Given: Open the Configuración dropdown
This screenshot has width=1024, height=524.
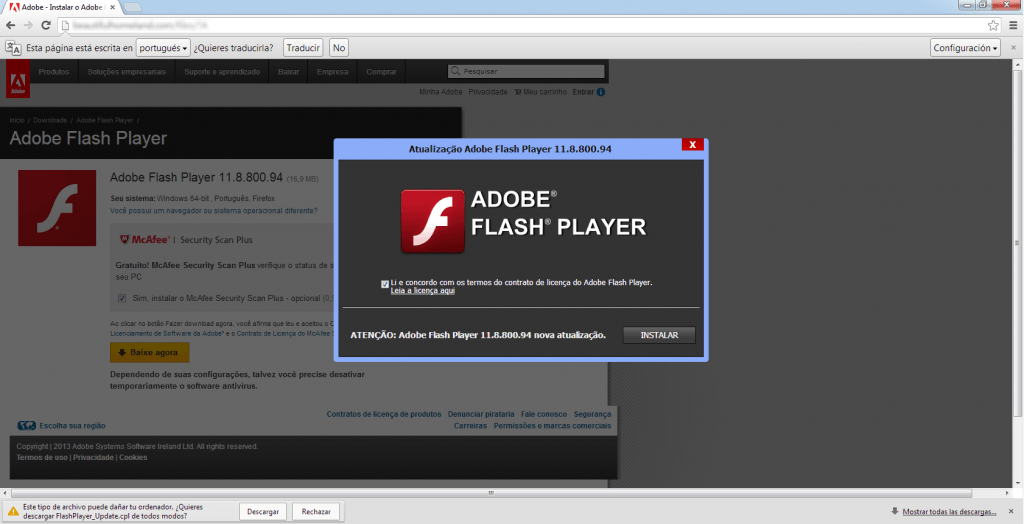Looking at the screenshot, I should (x=965, y=48).
